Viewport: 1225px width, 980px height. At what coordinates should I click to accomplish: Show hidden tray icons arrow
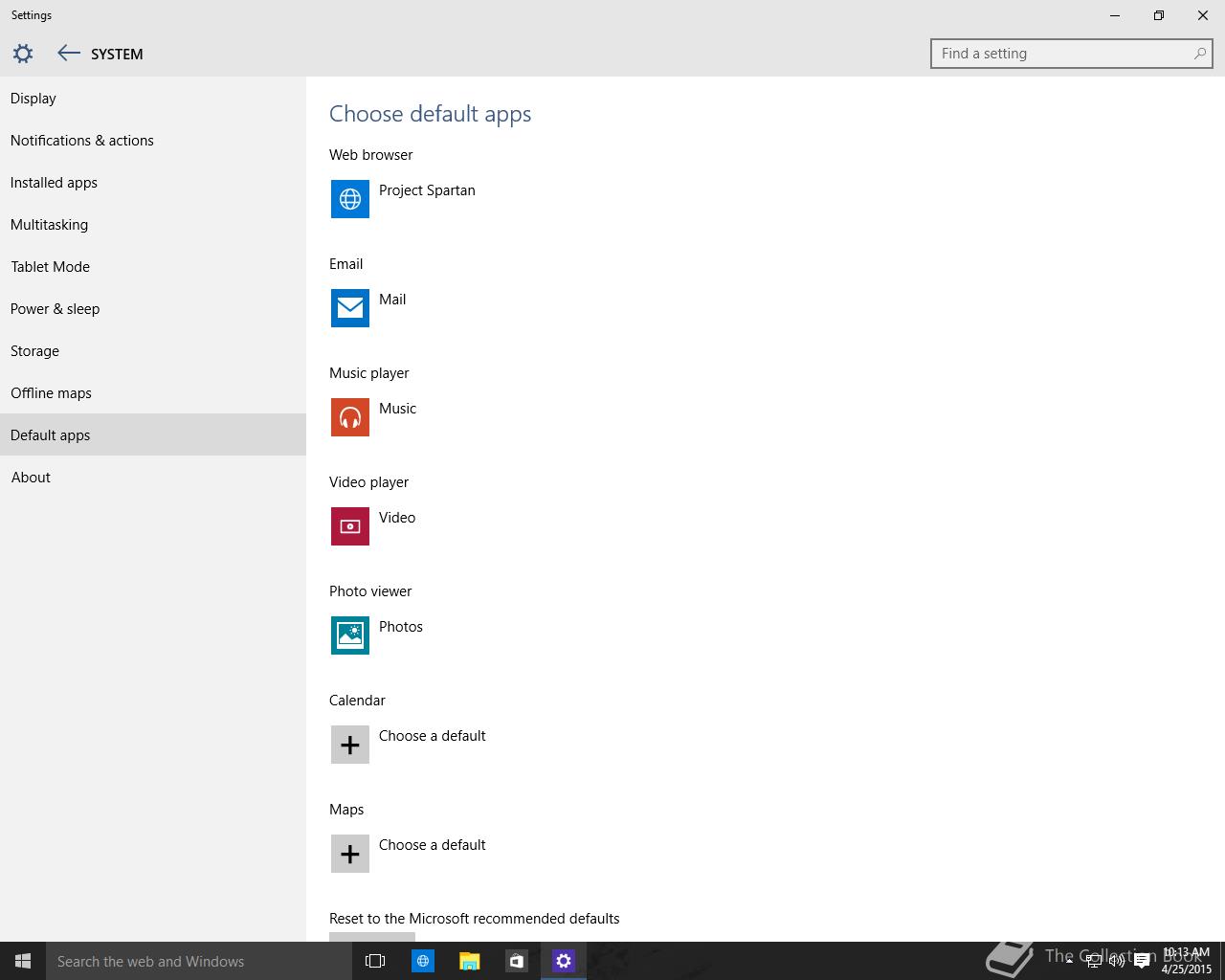point(1069,961)
